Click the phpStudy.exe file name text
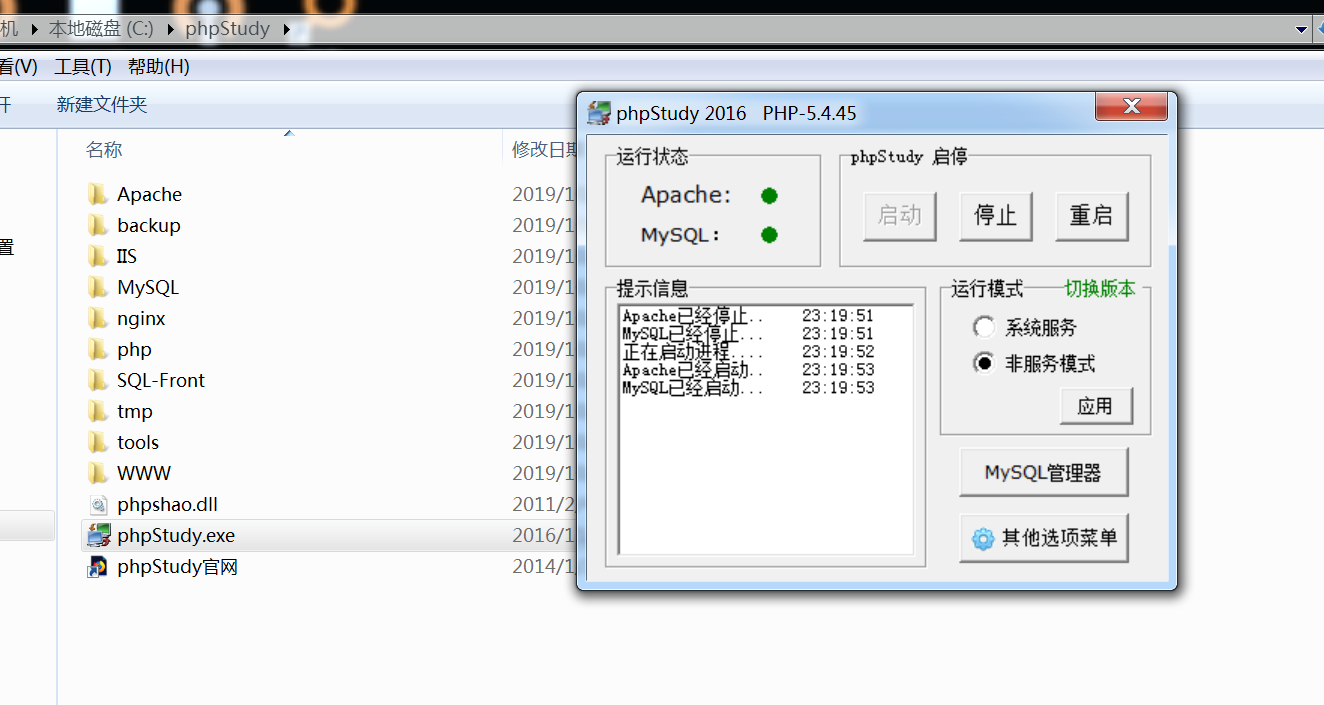This screenshot has width=1324, height=705. click(x=176, y=535)
